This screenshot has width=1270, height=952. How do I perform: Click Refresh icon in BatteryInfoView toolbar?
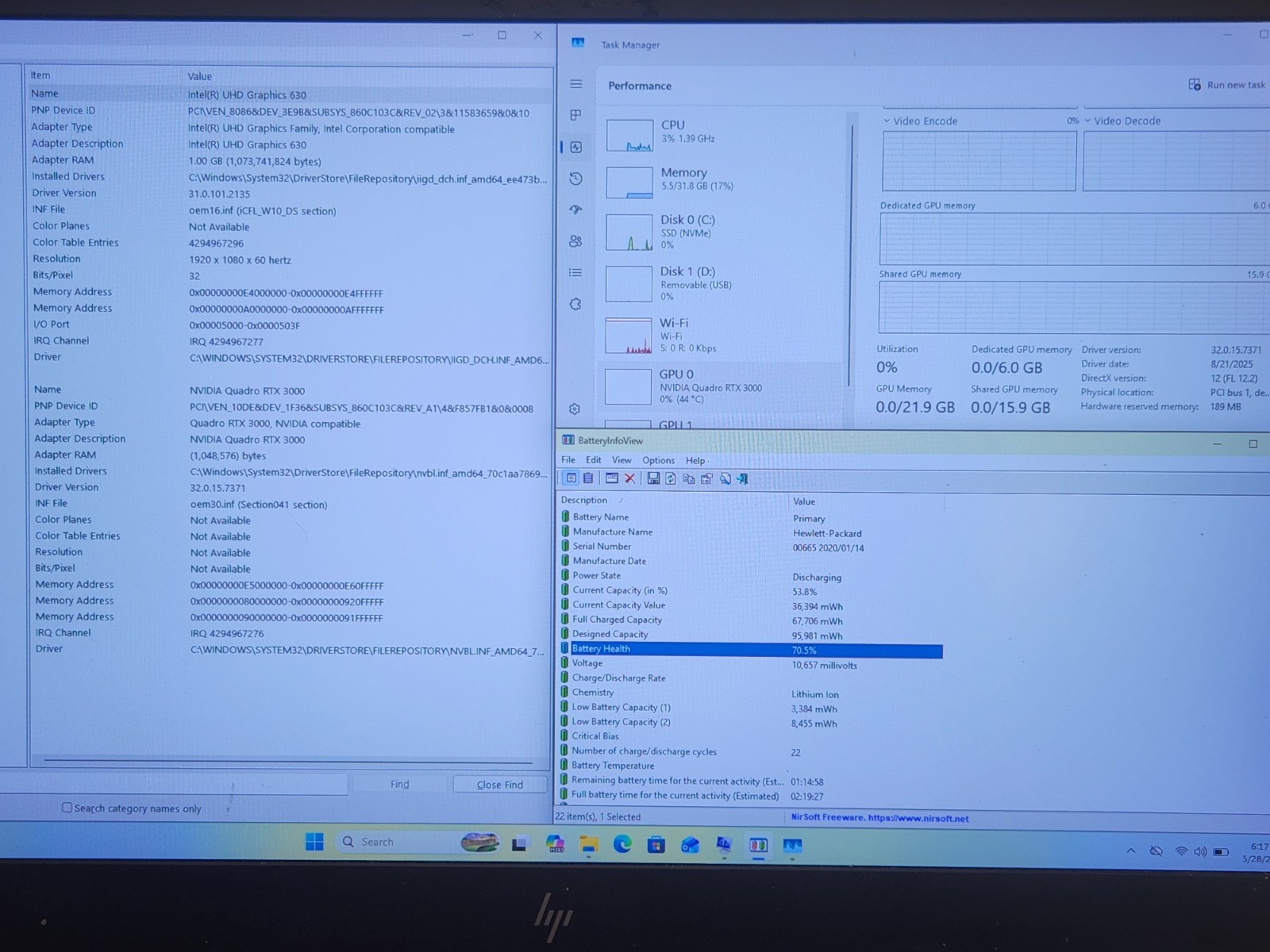click(671, 478)
